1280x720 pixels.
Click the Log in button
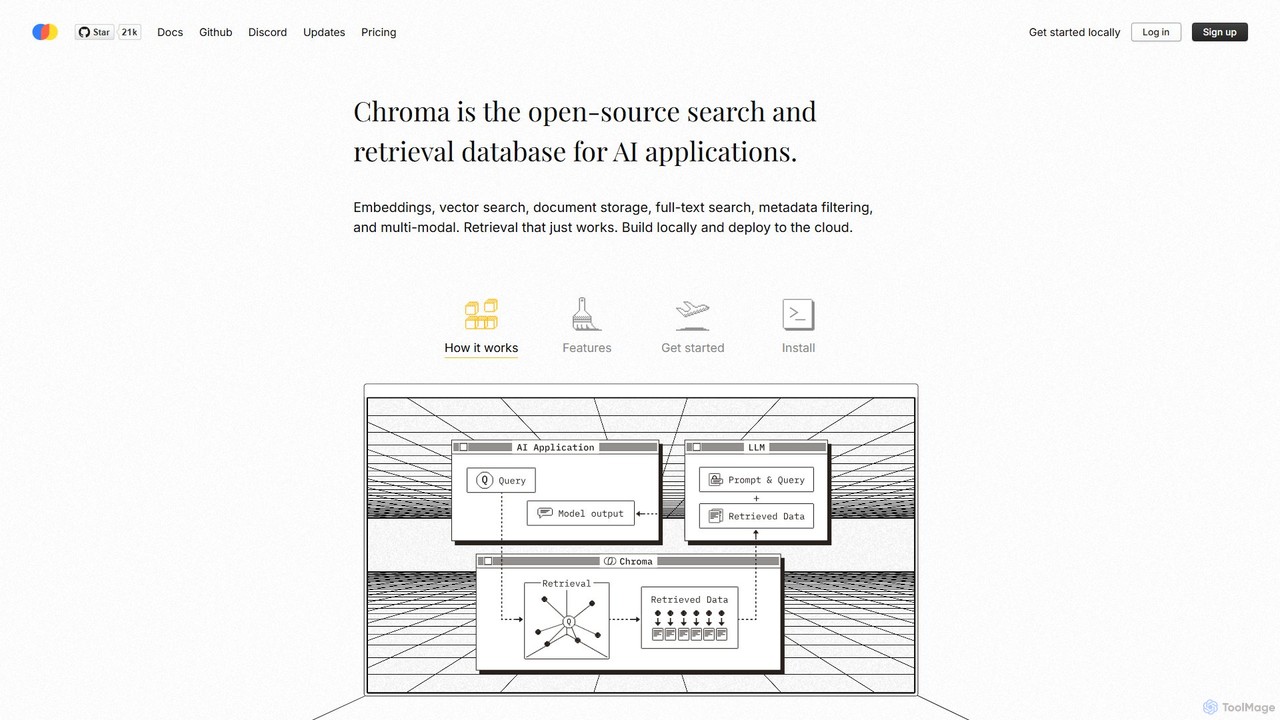click(1156, 32)
